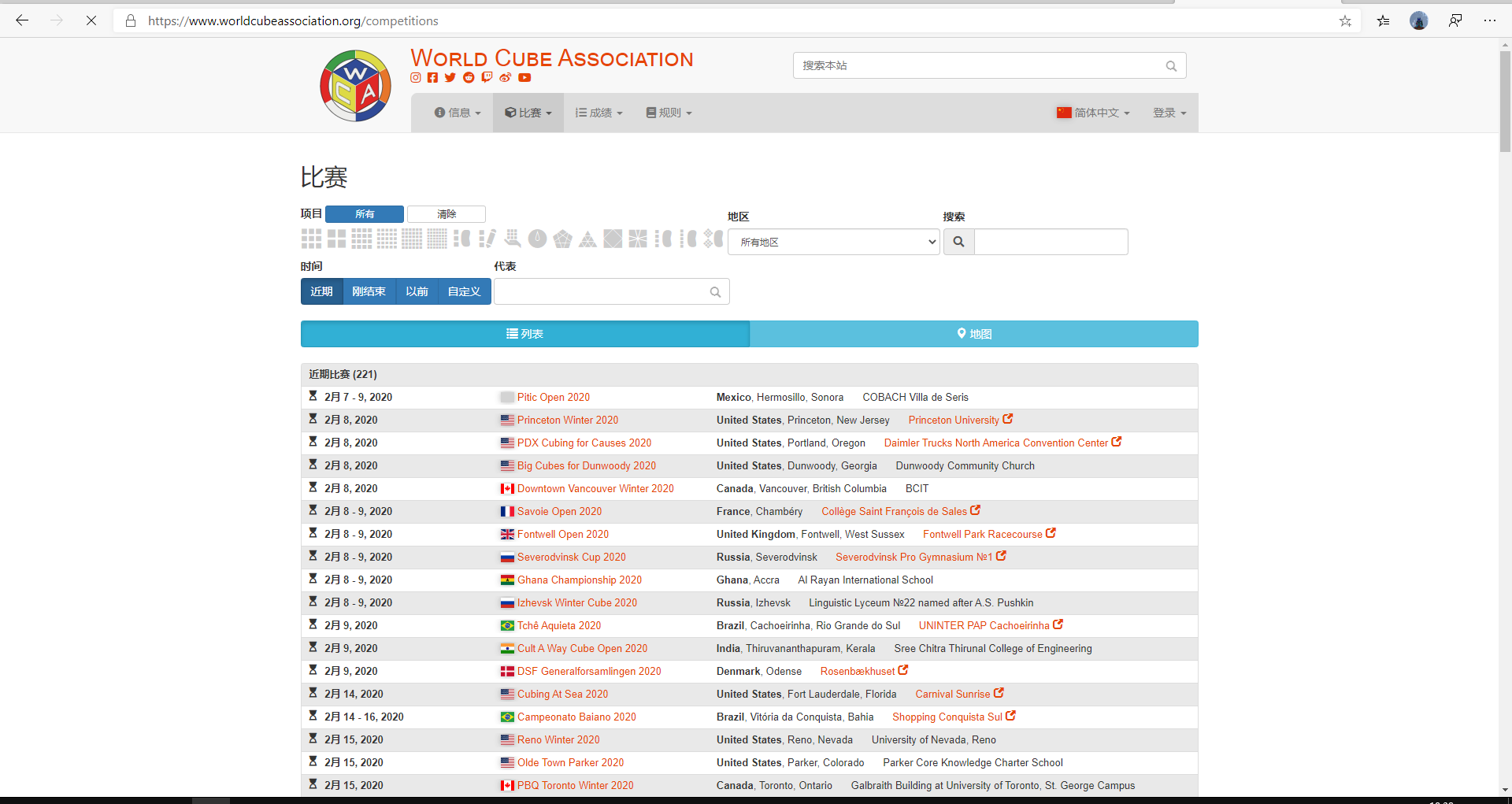Select the 以前 time filter

pyautogui.click(x=417, y=291)
